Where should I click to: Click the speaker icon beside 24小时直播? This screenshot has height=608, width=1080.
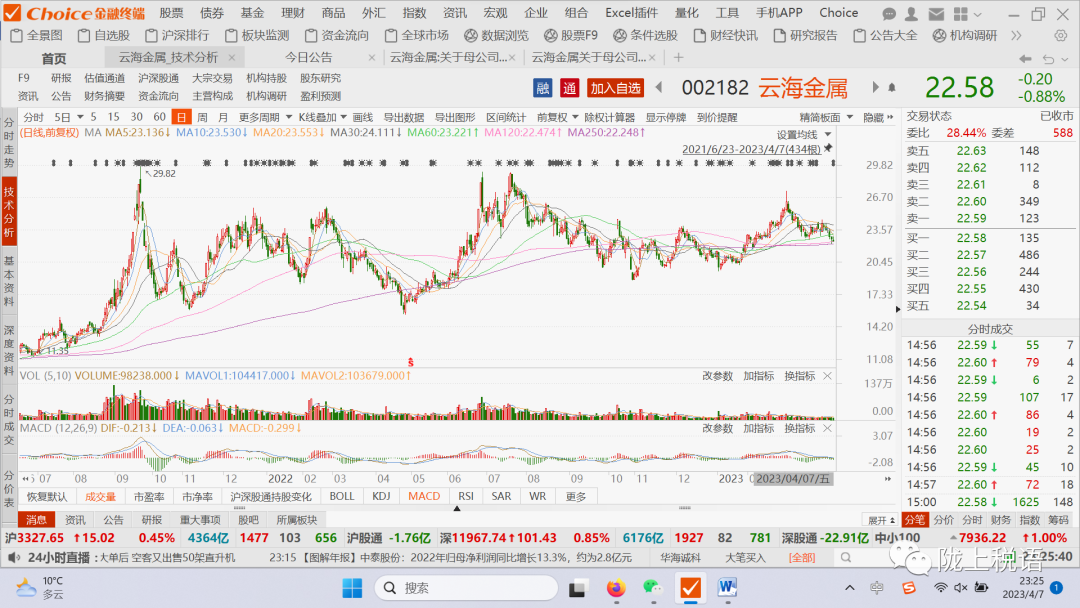13,557
